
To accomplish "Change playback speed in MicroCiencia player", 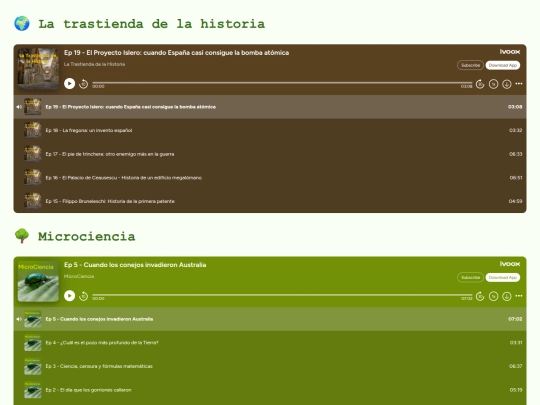I will click(494, 296).
